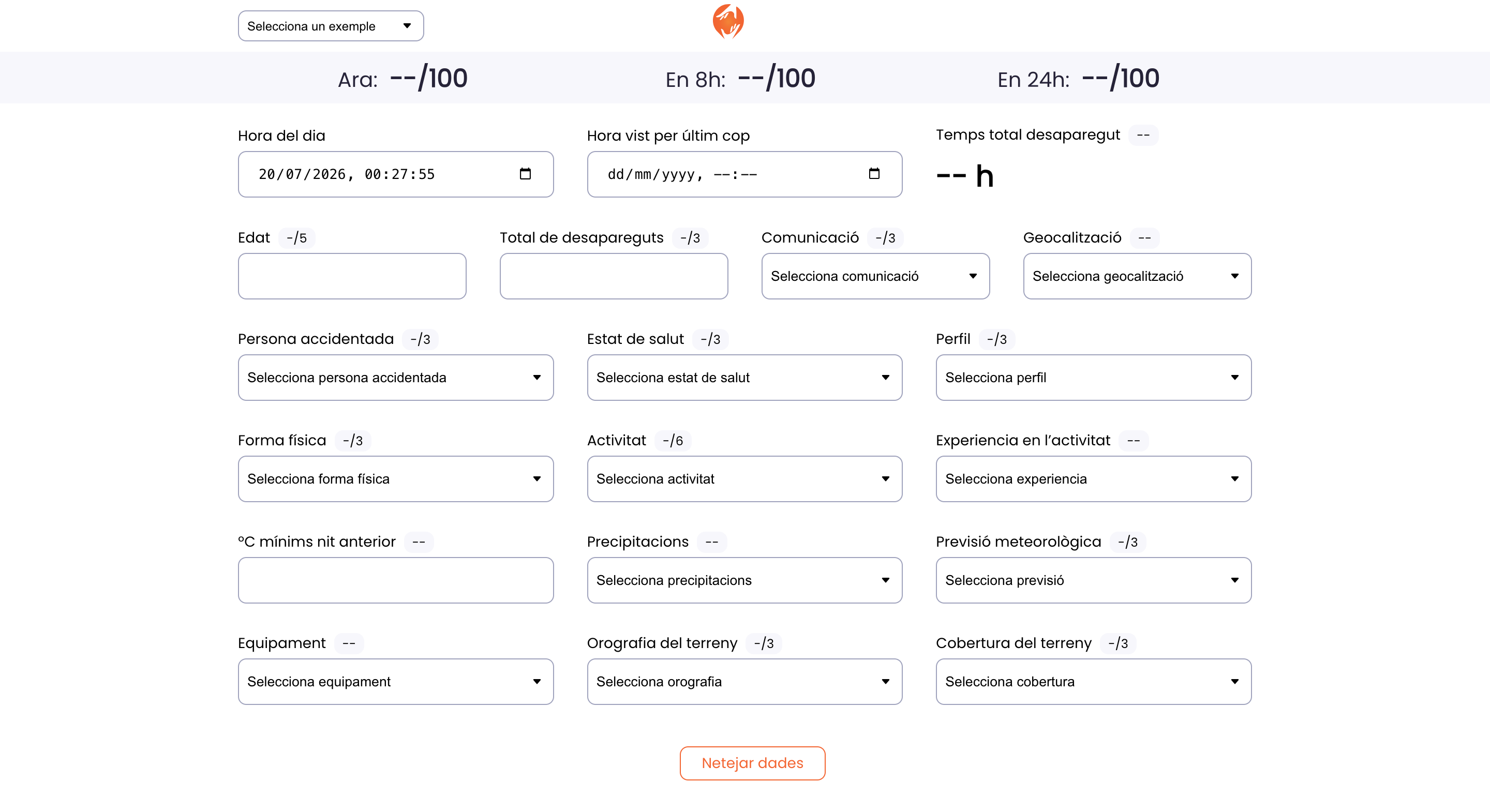Focus the °C mínims nit anterior field

396,580
